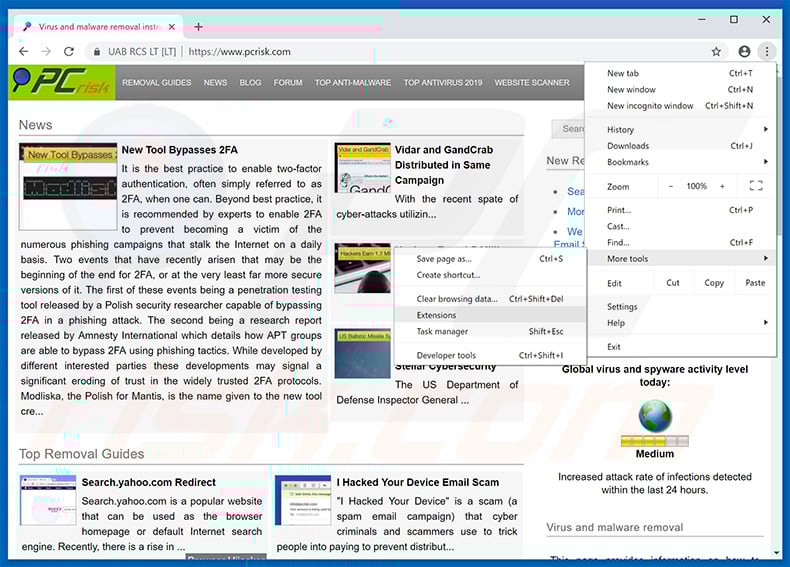Open Downloads from Chrome menu
Image resolution: width=790 pixels, height=567 pixels.
pyautogui.click(x=680, y=146)
